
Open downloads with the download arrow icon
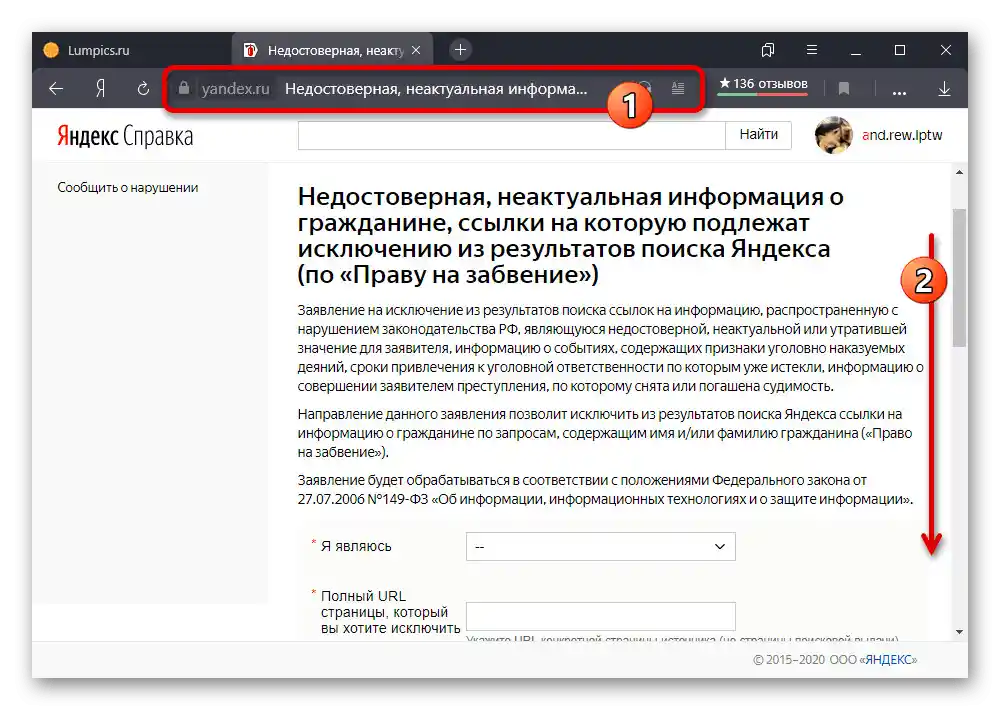pyautogui.click(x=945, y=89)
